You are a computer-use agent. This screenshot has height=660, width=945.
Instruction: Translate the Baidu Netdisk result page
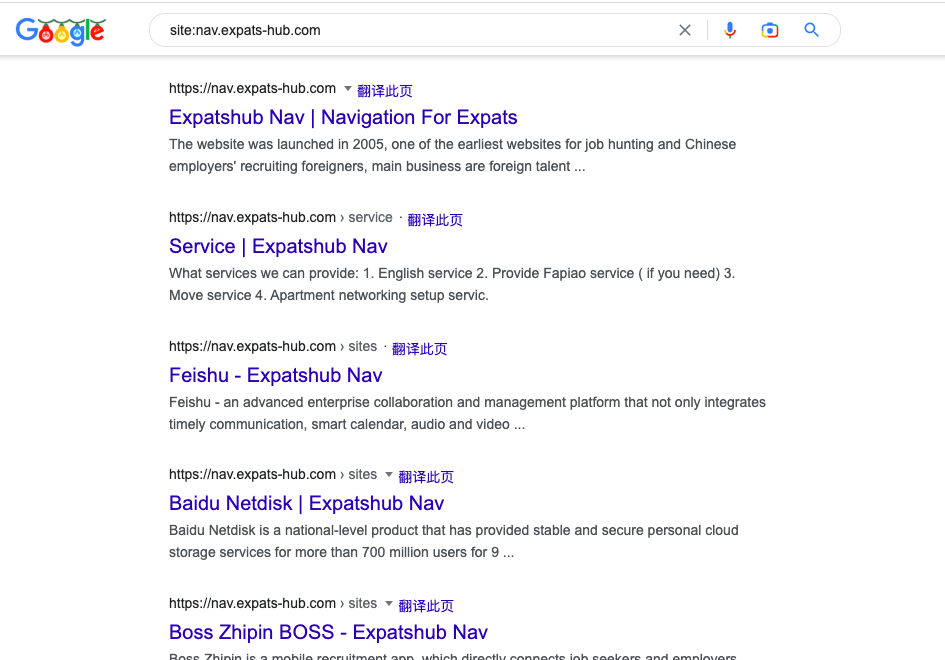pyautogui.click(x=425, y=477)
